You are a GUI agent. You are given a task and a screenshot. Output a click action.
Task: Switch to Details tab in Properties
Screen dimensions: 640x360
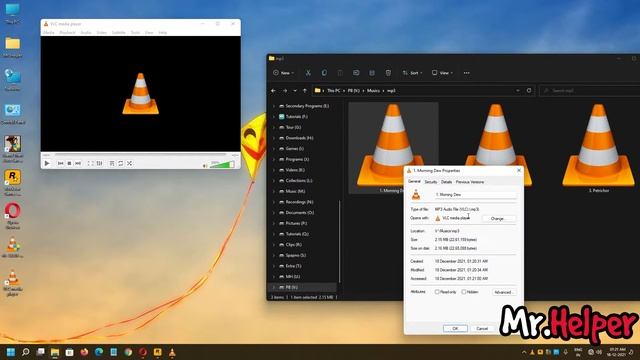coord(447,182)
